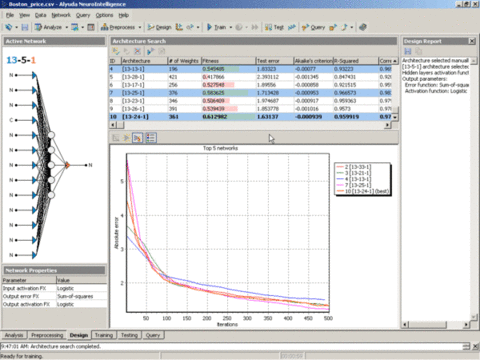Click the Query toolbar button
This screenshot has height=360, width=480.
(x=313, y=27)
